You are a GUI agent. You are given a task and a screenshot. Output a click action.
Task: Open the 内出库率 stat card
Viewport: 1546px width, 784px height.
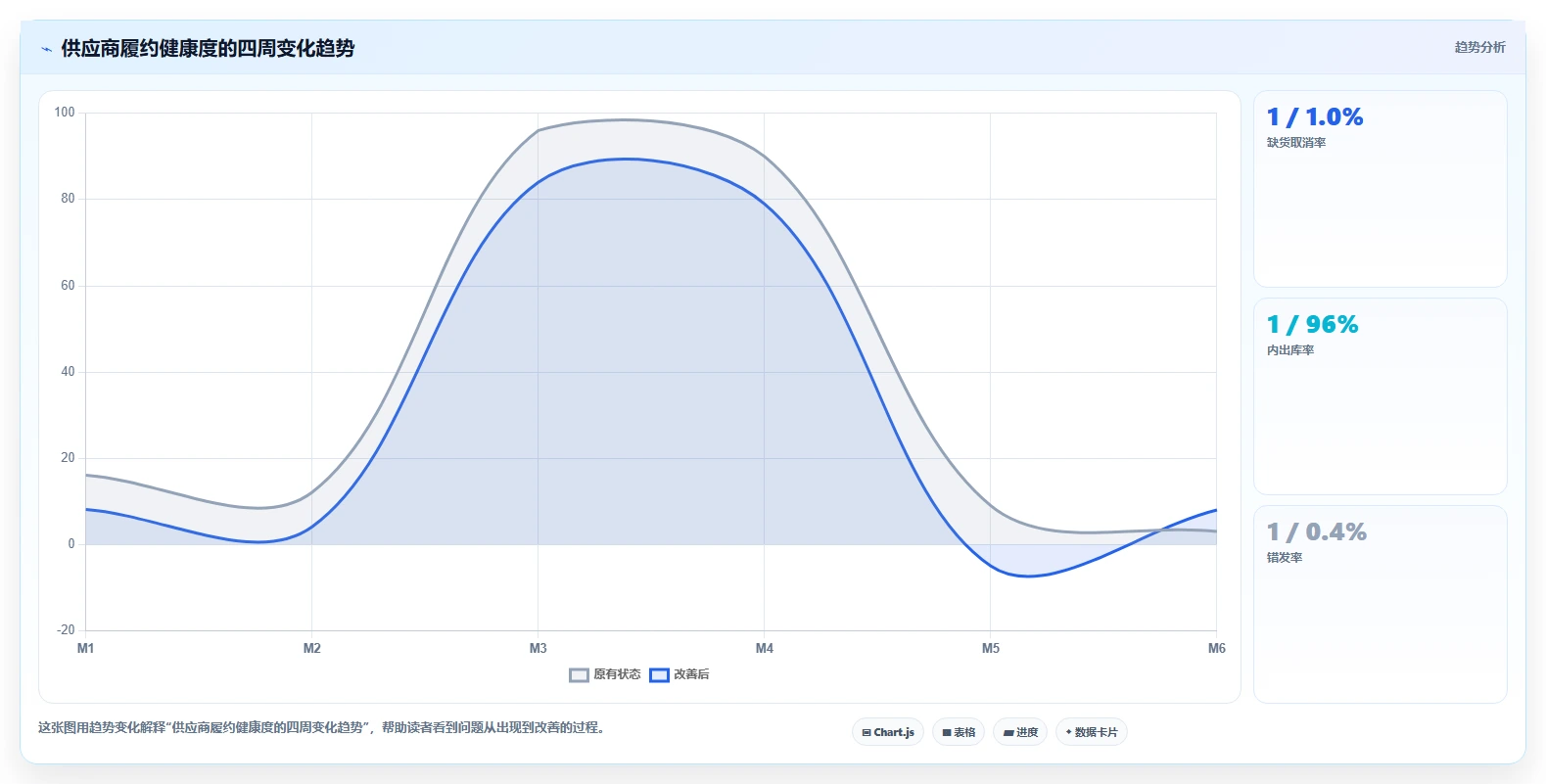pyautogui.click(x=1380, y=396)
